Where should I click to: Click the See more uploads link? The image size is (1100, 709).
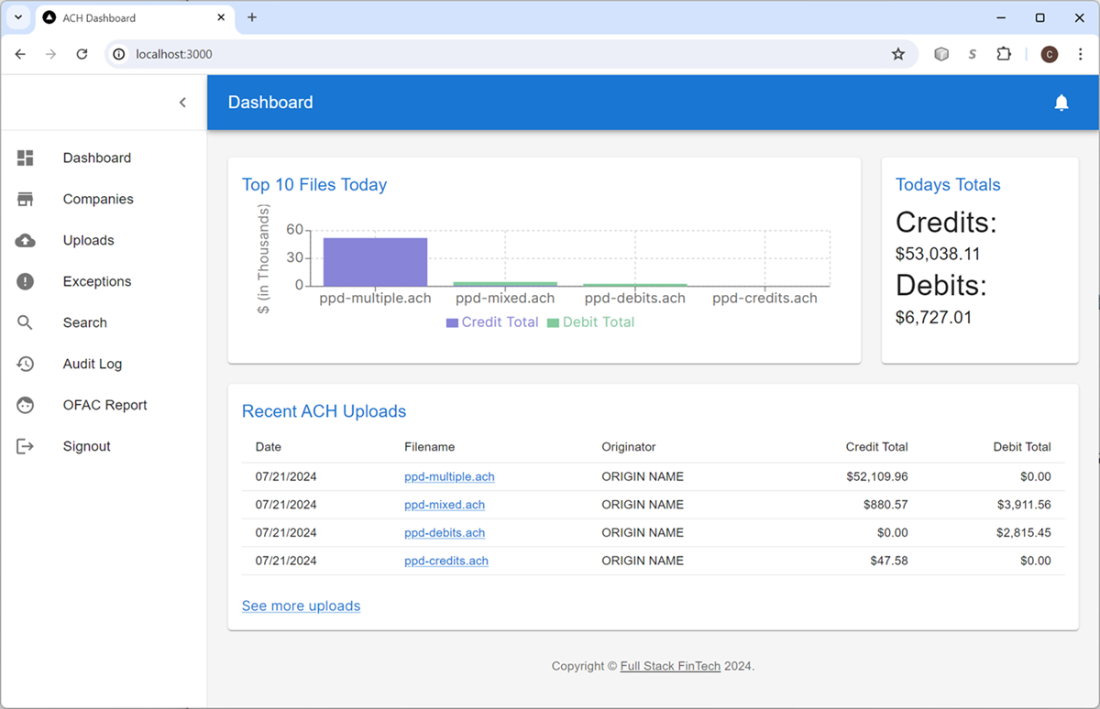pos(301,606)
